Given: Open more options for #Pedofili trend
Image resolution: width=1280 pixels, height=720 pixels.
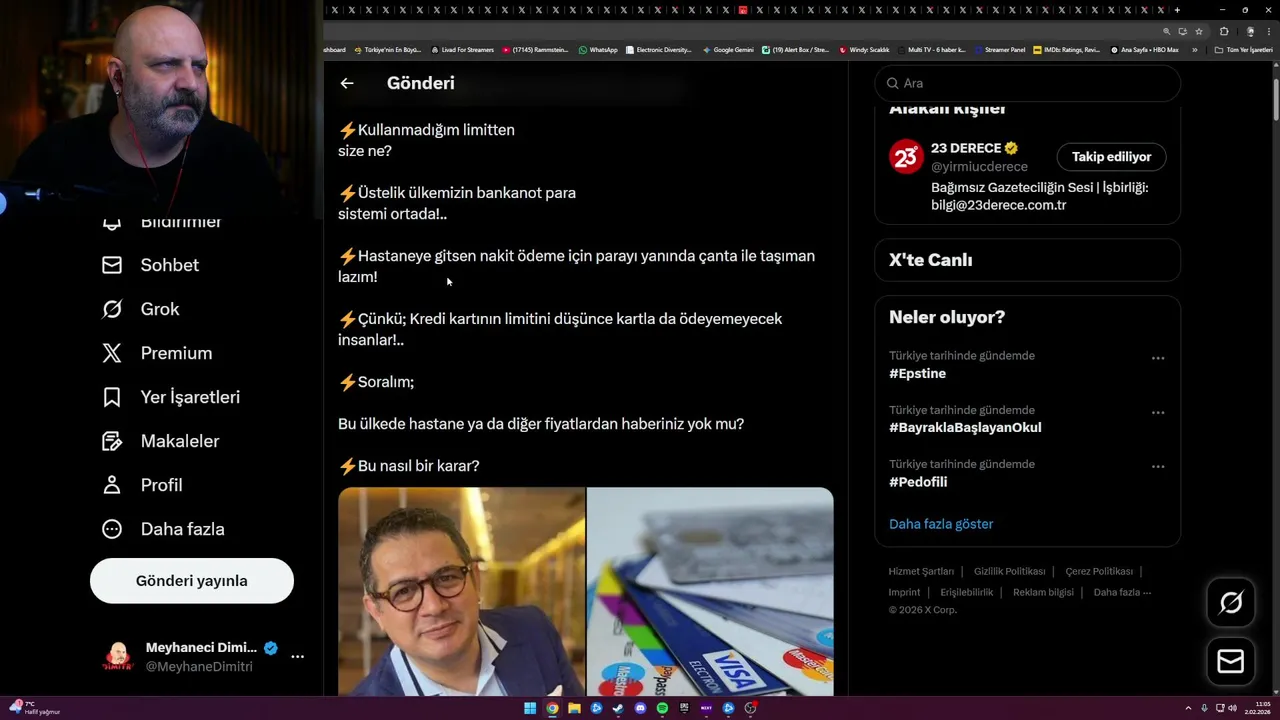Looking at the screenshot, I should (x=1158, y=466).
